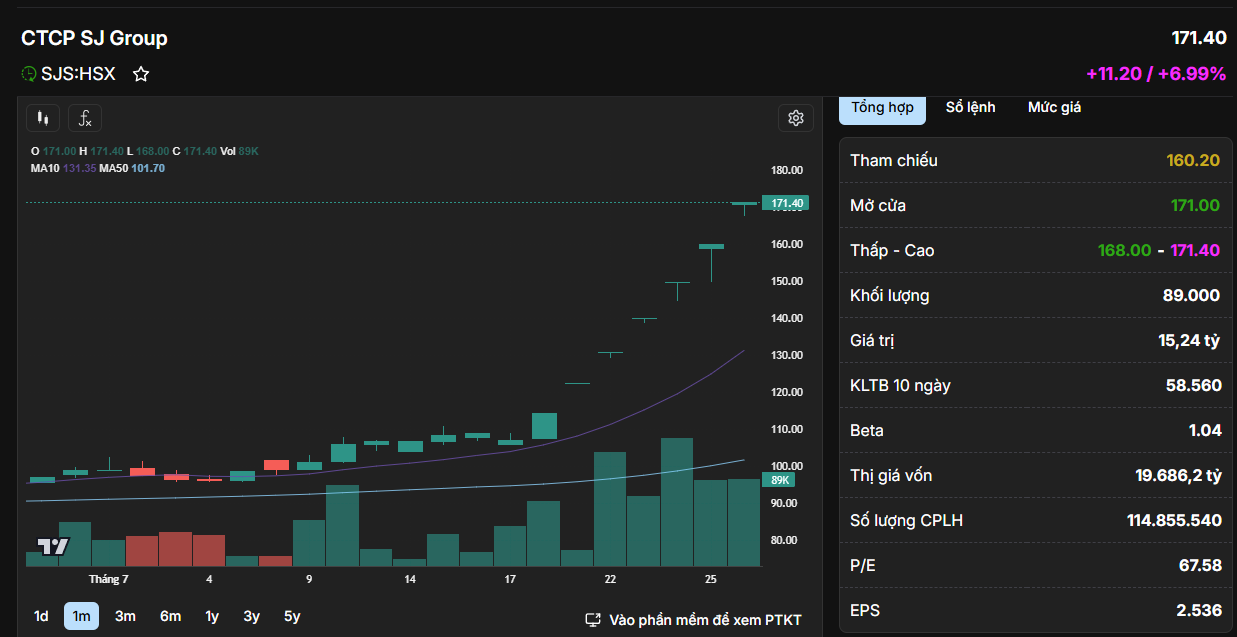Open the Tổng hợp tab
The width and height of the screenshot is (1237, 637).
(882, 108)
